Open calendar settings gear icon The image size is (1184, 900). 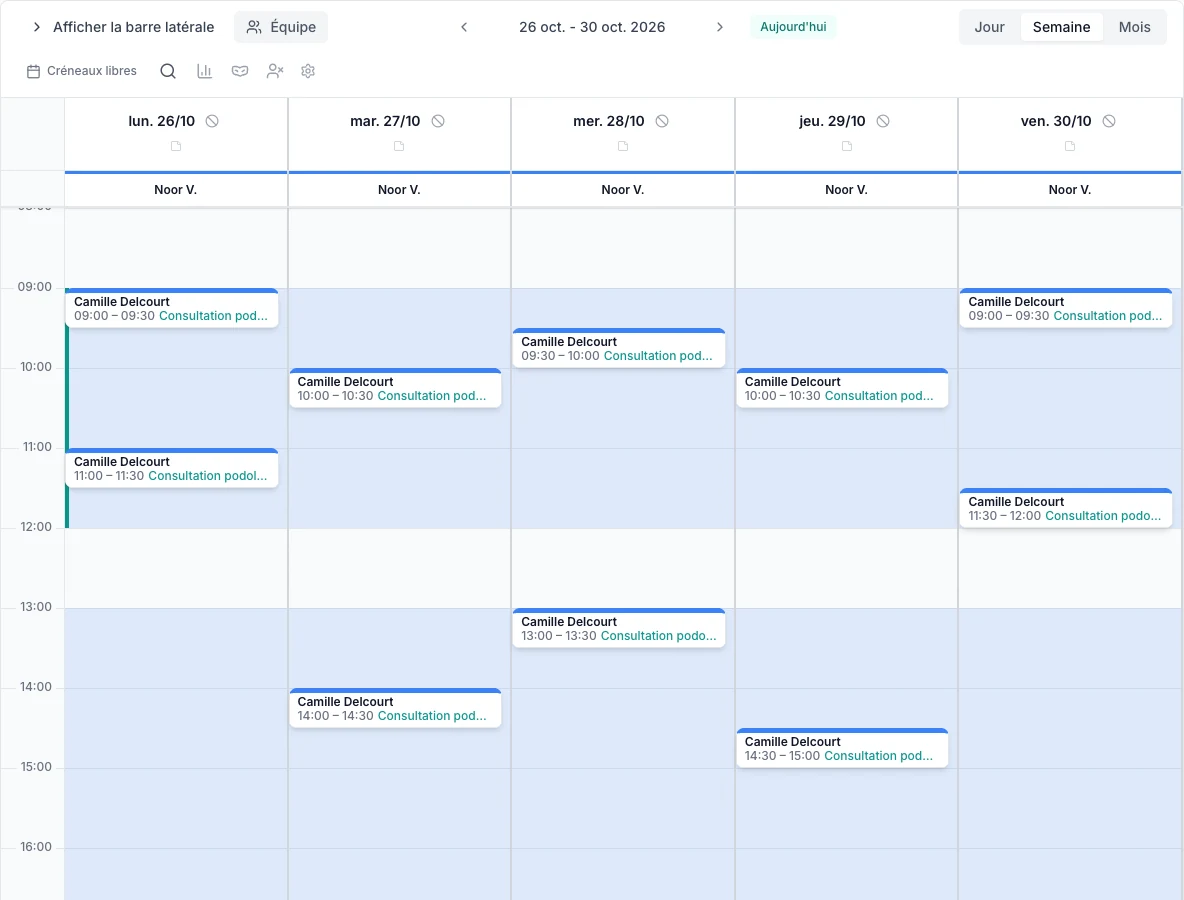(307, 71)
